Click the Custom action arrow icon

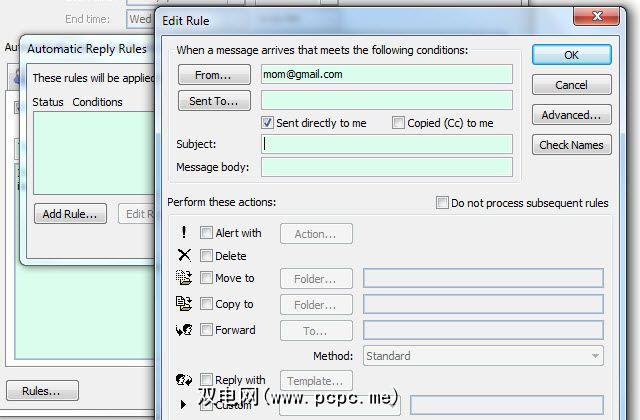(183, 404)
